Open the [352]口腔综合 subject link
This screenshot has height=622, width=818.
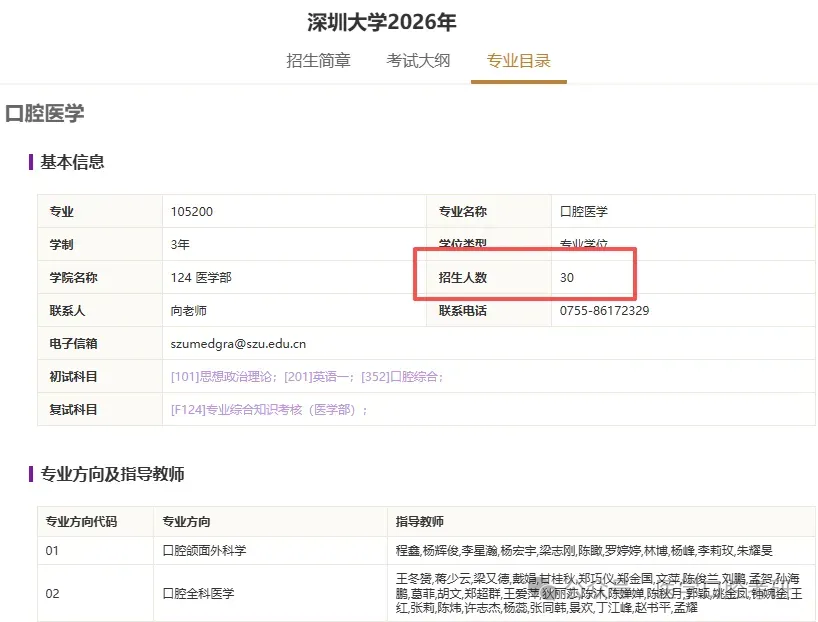[x=399, y=377]
